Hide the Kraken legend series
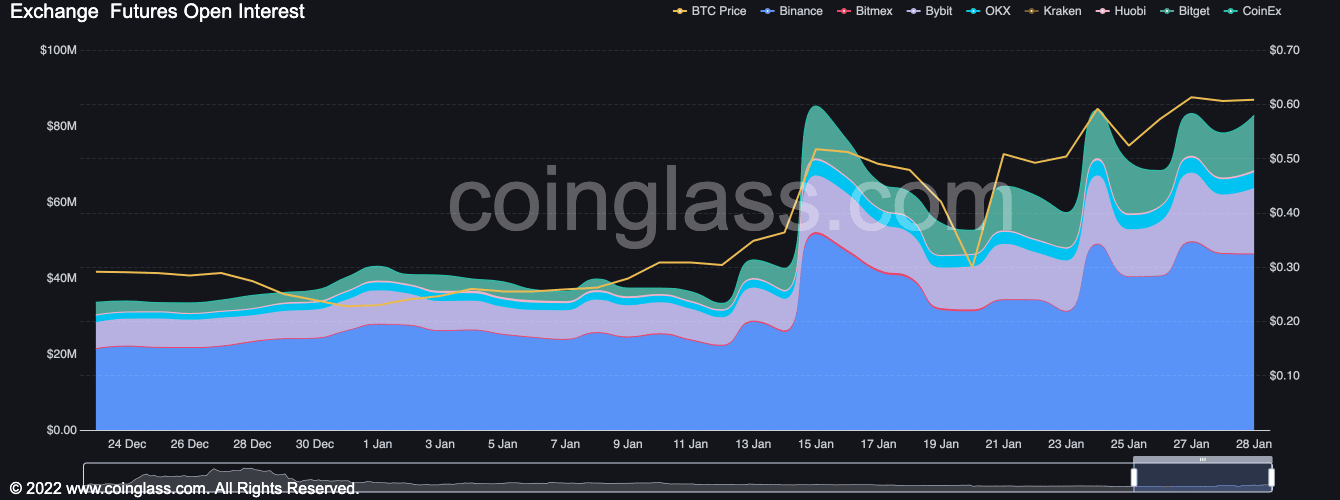Screen dimensions: 1340x500 tap(1051, 11)
